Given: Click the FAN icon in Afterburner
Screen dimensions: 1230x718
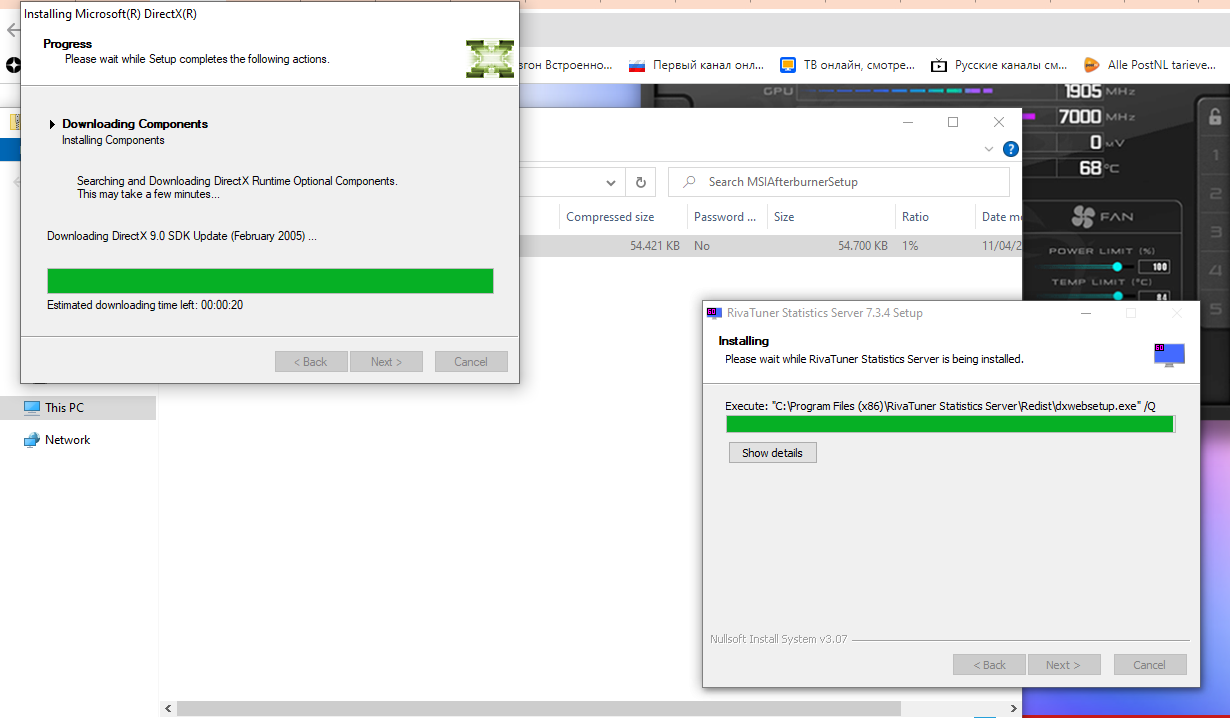Looking at the screenshot, I should pos(1083,216).
